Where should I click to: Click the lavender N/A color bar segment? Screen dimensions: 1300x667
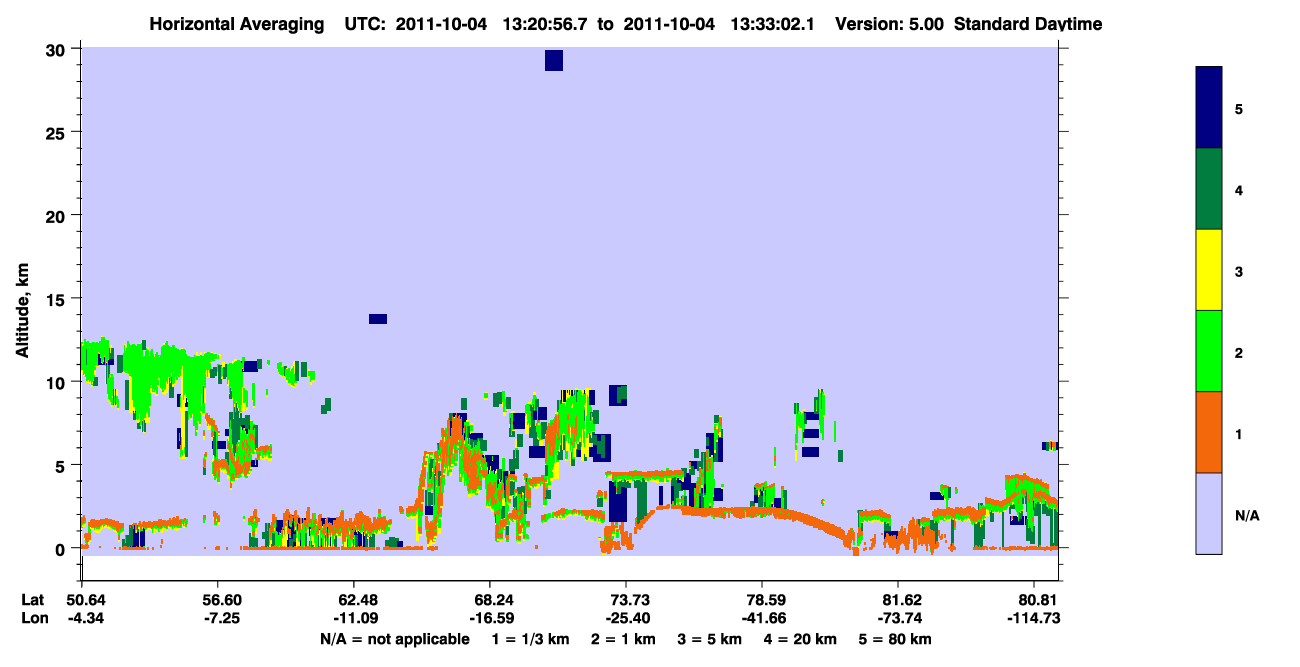[1209, 513]
